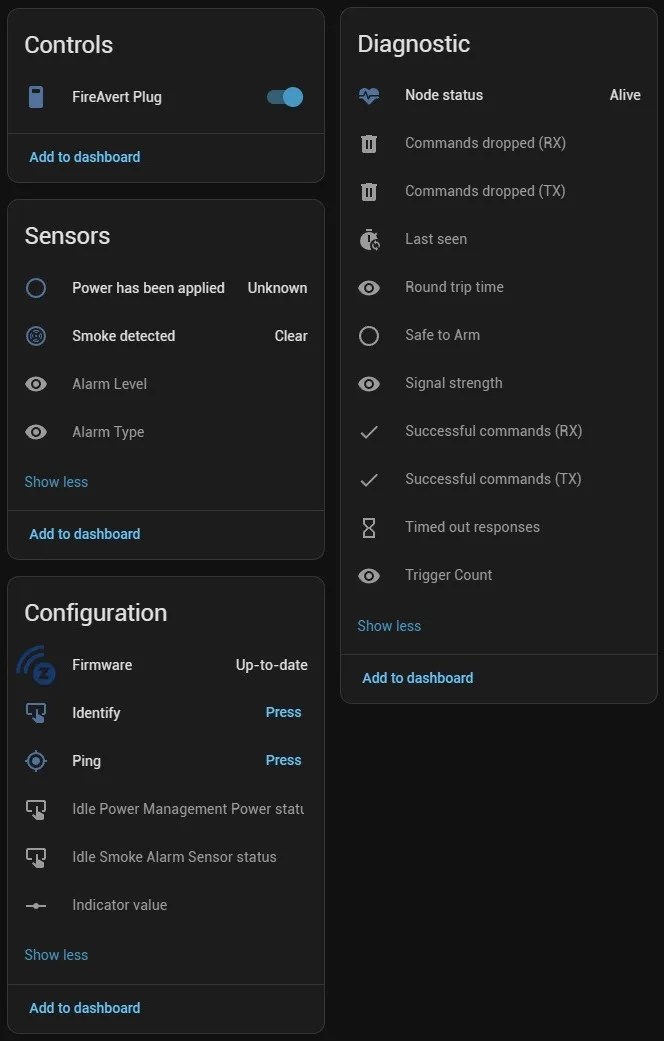Open the Alarm Level entity label

(x=110, y=384)
